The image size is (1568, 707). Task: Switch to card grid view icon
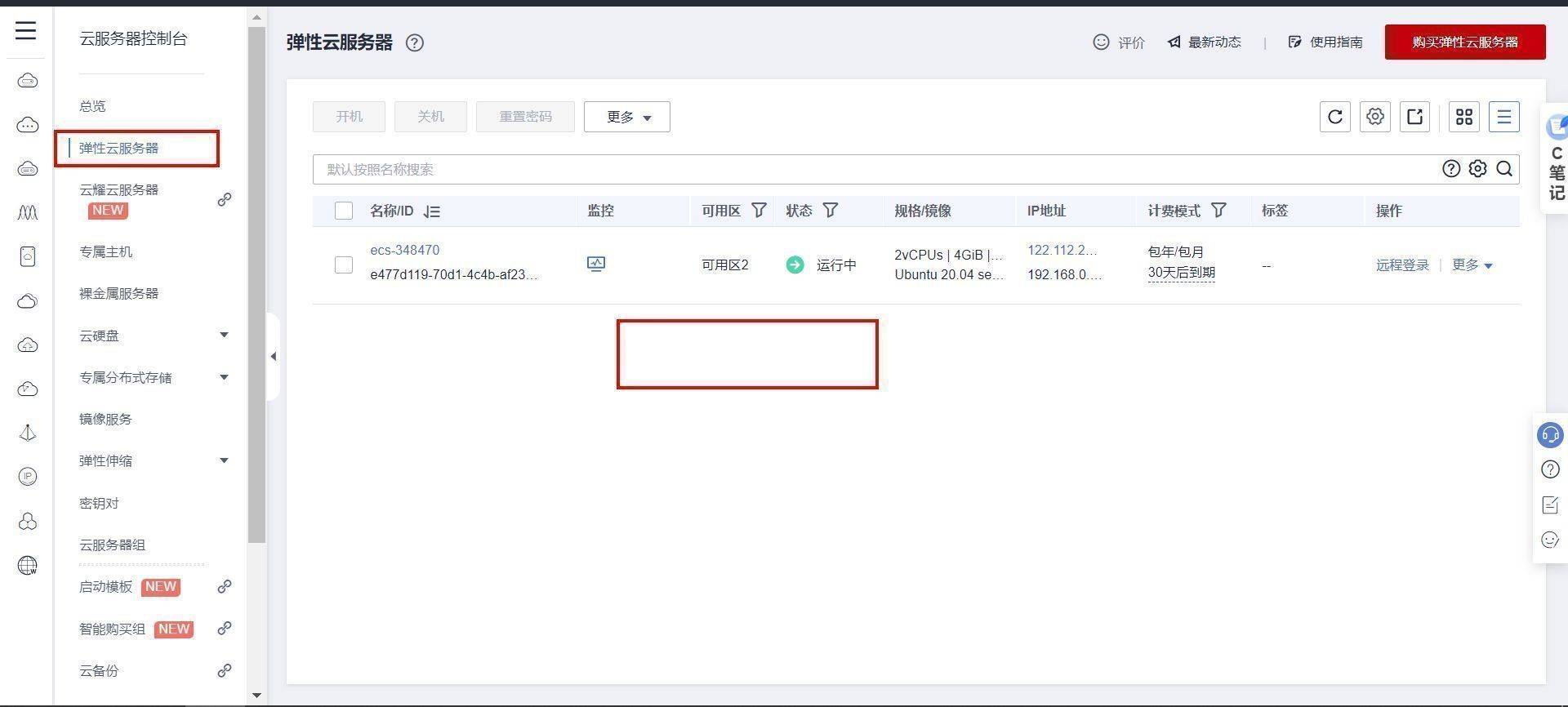[x=1464, y=117]
